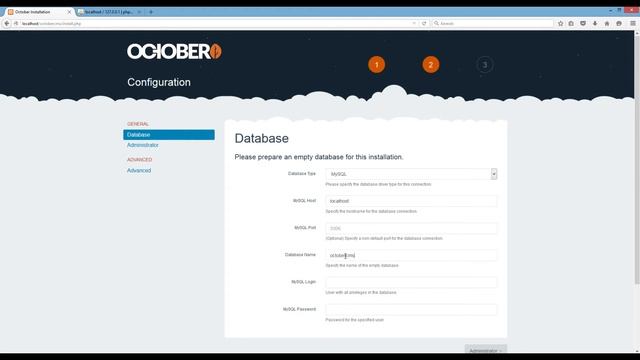
Task: Click the October CMS logo
Action: coord(174,52)
